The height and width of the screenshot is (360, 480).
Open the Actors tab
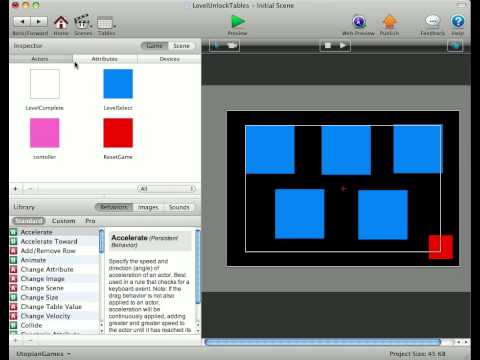coord(40,59)
